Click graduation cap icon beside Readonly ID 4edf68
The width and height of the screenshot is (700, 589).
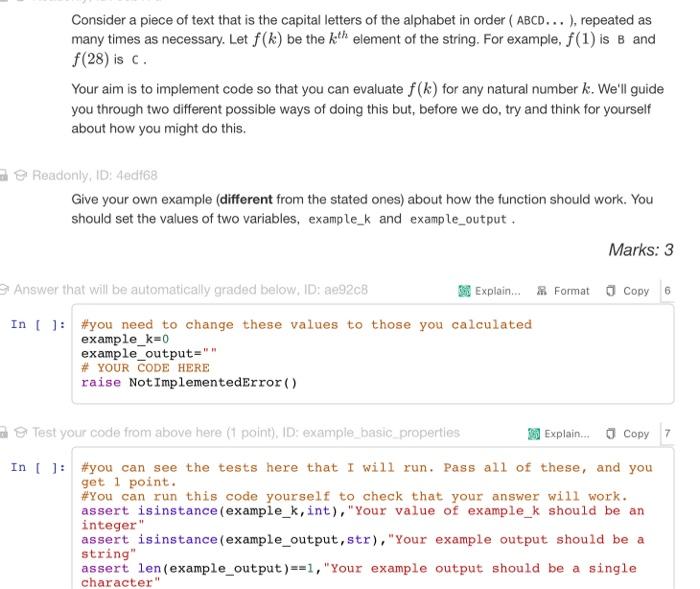(21, 175)
